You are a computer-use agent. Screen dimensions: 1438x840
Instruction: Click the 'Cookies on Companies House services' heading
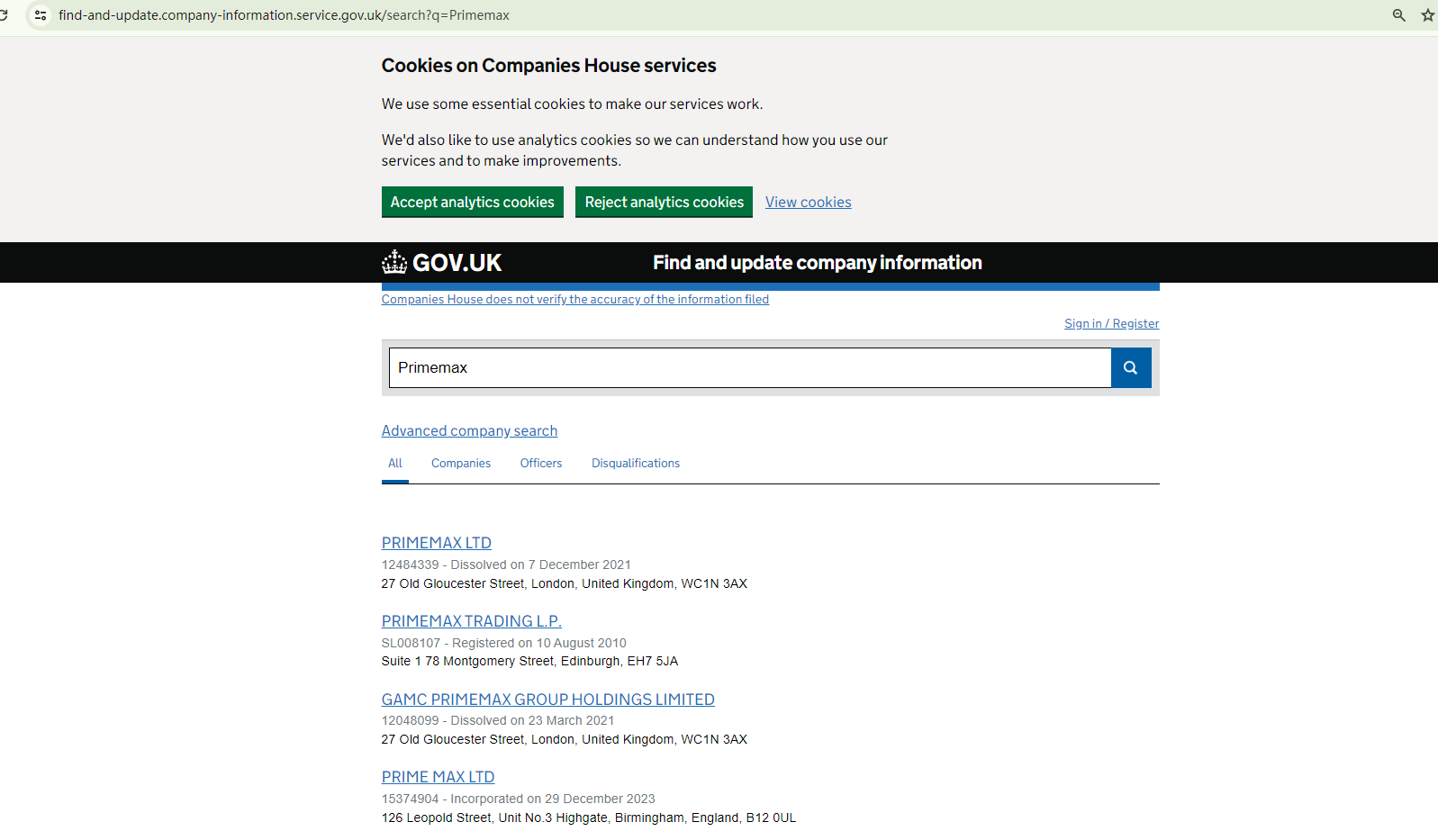[549, 66]
